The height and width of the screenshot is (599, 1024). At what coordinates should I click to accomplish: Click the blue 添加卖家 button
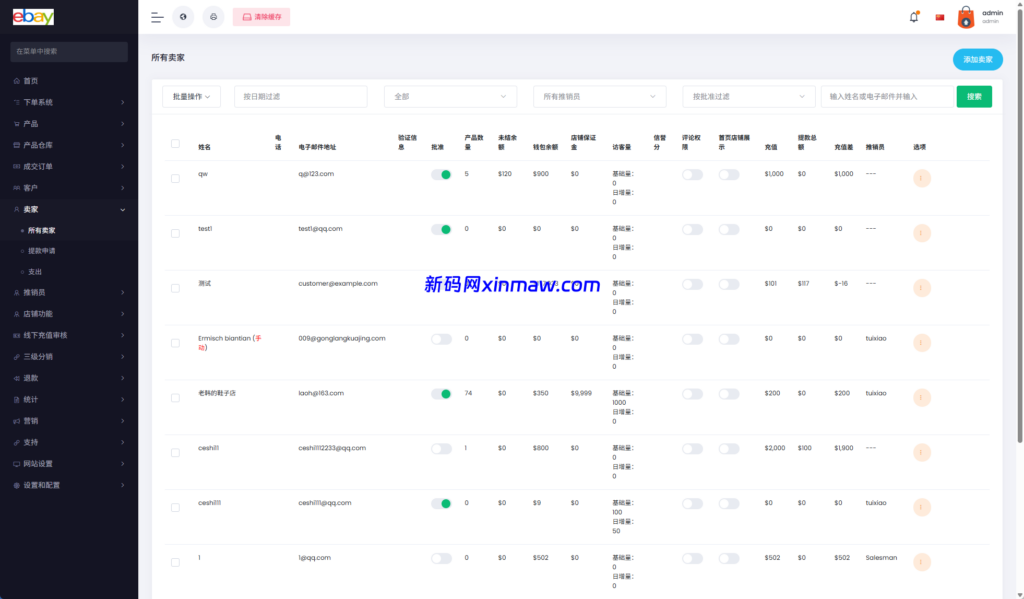[977, 60]
